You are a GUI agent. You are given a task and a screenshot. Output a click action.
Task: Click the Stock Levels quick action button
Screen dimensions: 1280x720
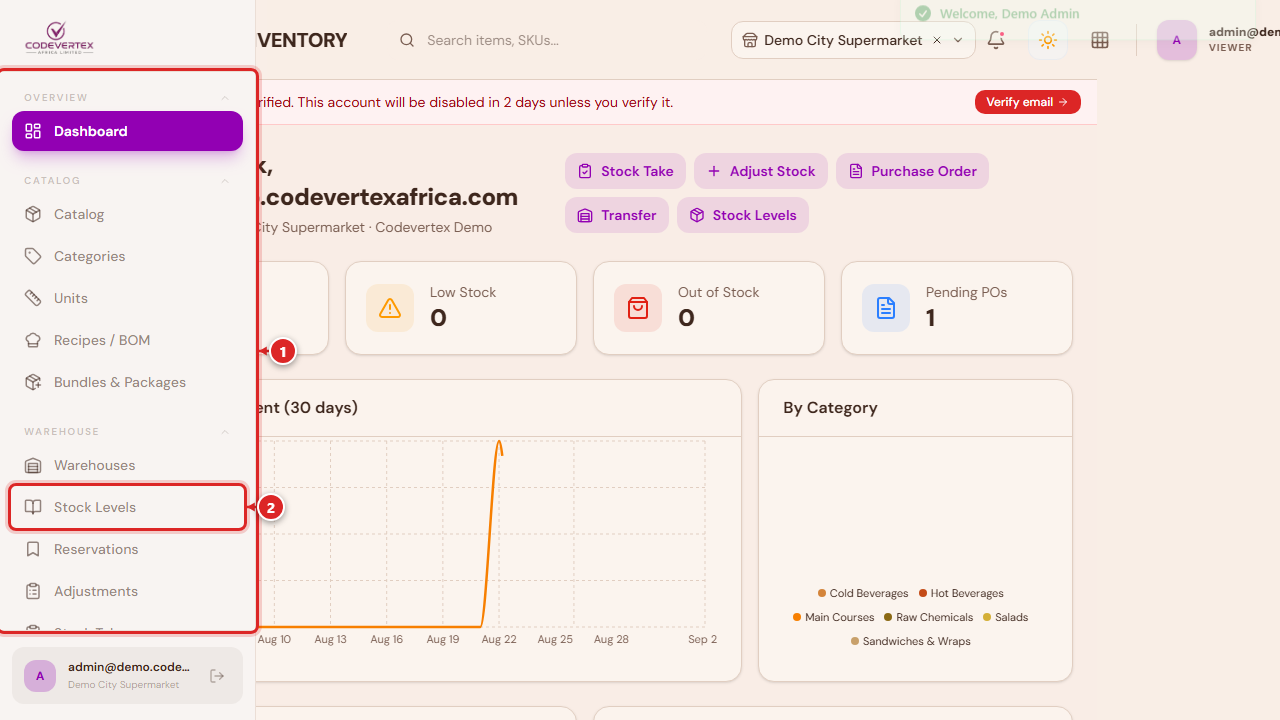coord(743,215)
